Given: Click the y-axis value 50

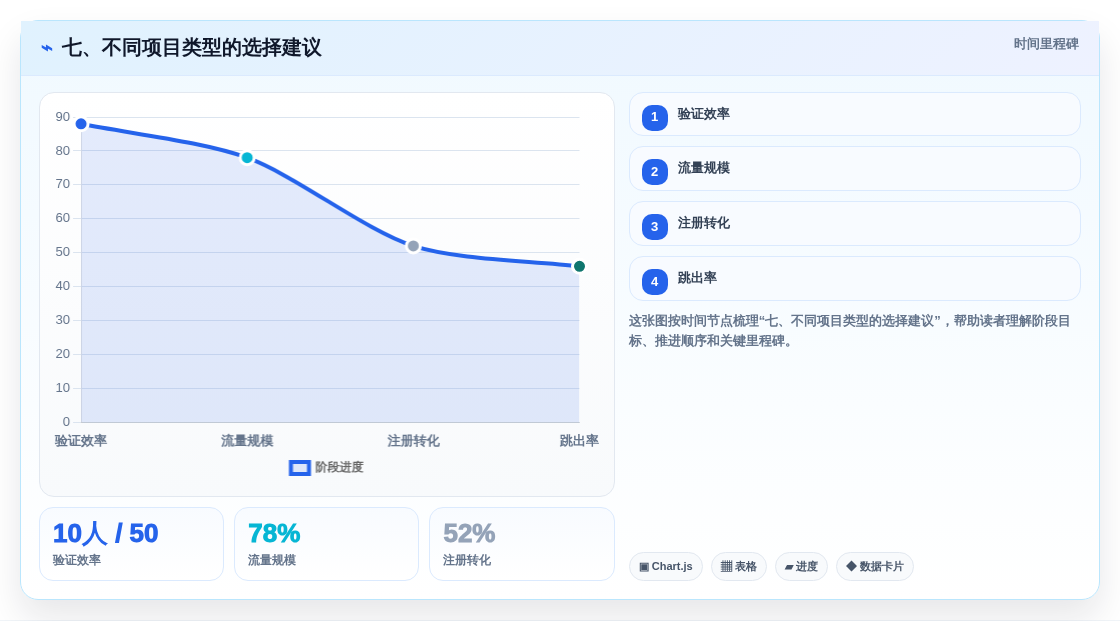Looking at the screenshot, I should coord(63,252).
